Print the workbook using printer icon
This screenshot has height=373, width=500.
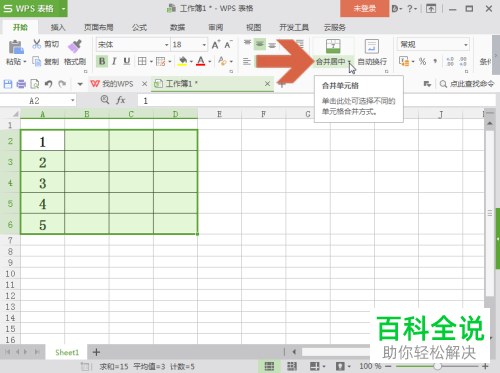click(x=21, y=84)
